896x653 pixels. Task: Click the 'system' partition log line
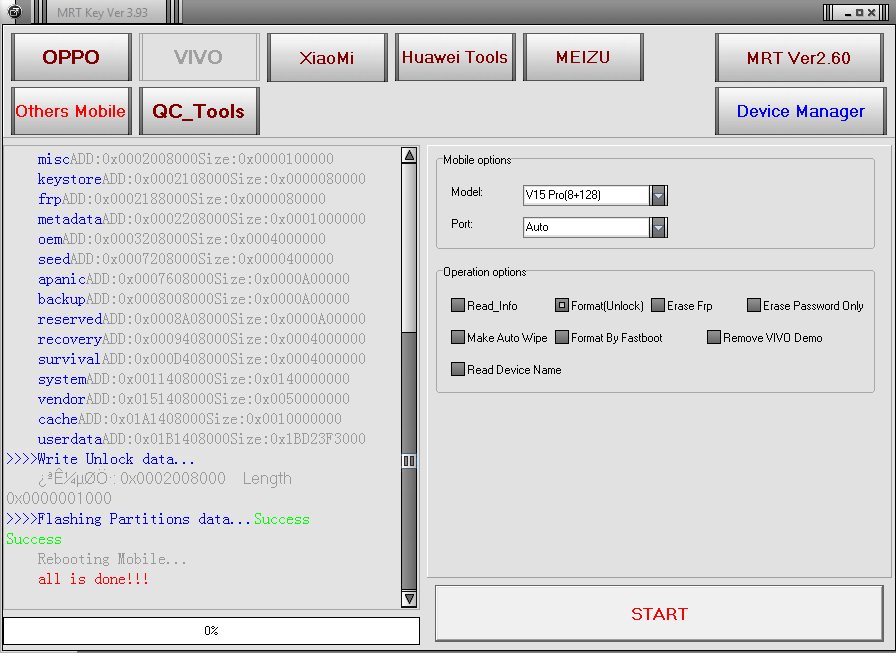(x=194, y=379)
